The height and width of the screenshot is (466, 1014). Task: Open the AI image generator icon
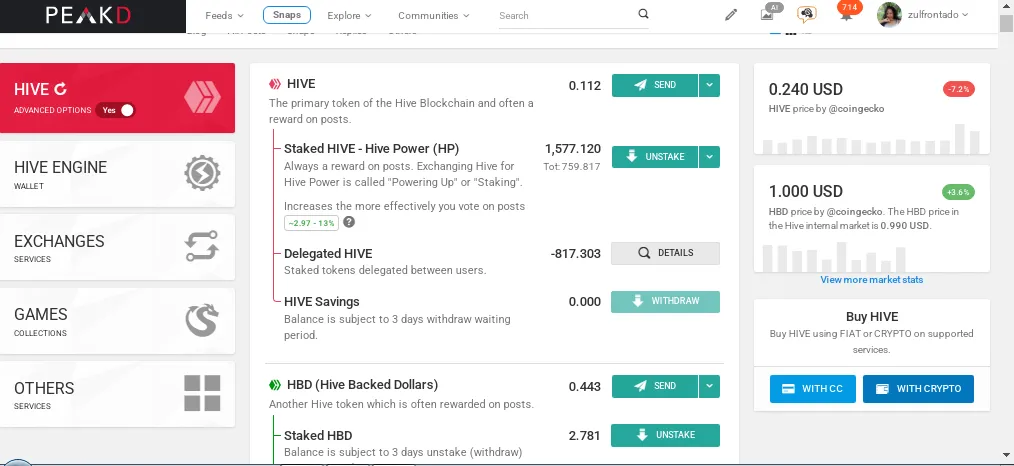[x=768, y=13]
